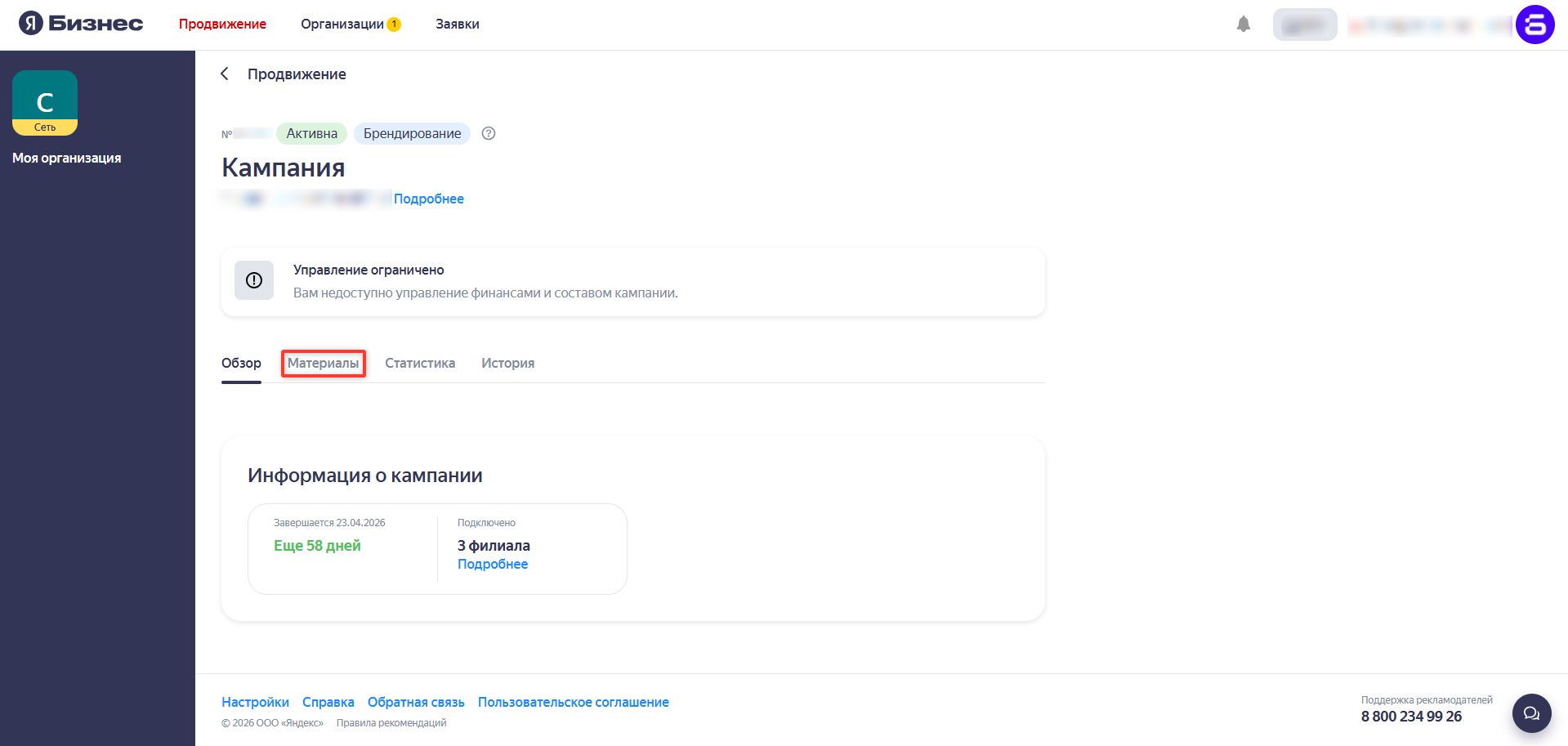Click Подробнее under the campaign title
The height and width of the screenshot is (746, 1568).
pyautogui.click(x=428, y=199)
